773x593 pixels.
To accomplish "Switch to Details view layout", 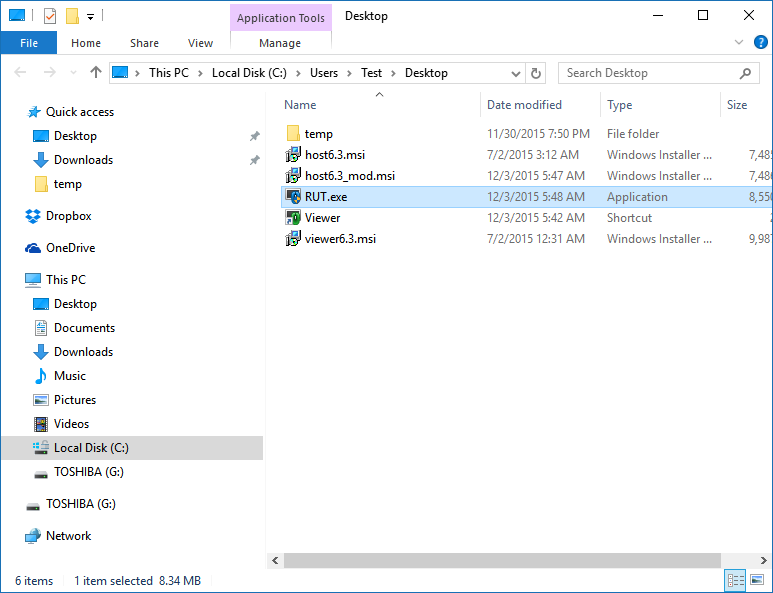I will [x=735, y=580].
